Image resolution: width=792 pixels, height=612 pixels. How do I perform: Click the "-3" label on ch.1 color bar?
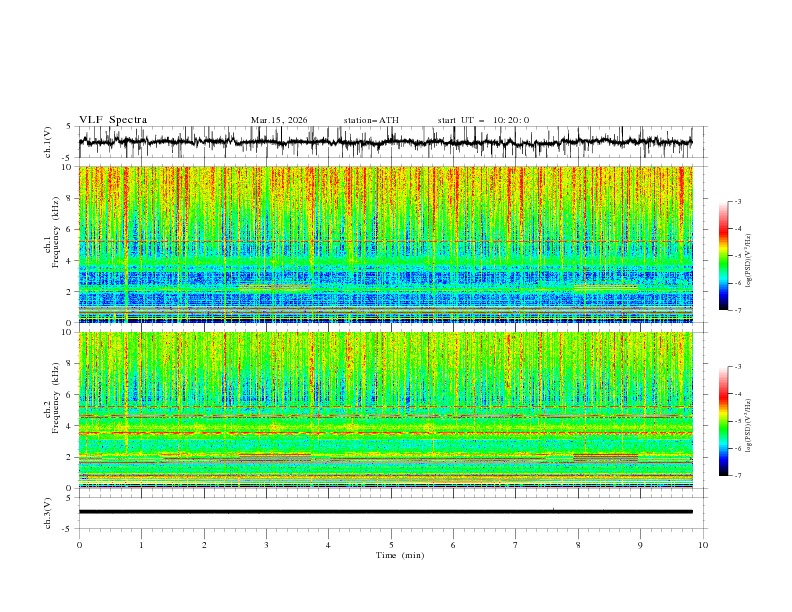pos(738,201)
